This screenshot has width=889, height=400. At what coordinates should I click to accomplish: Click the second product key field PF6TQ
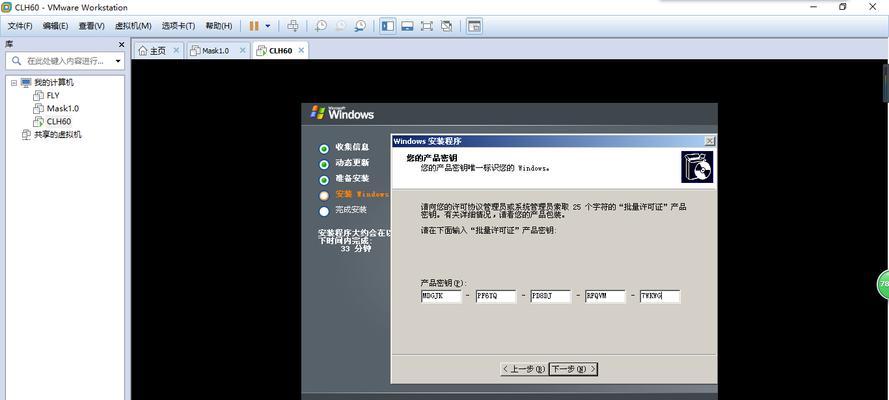point(496,296)
